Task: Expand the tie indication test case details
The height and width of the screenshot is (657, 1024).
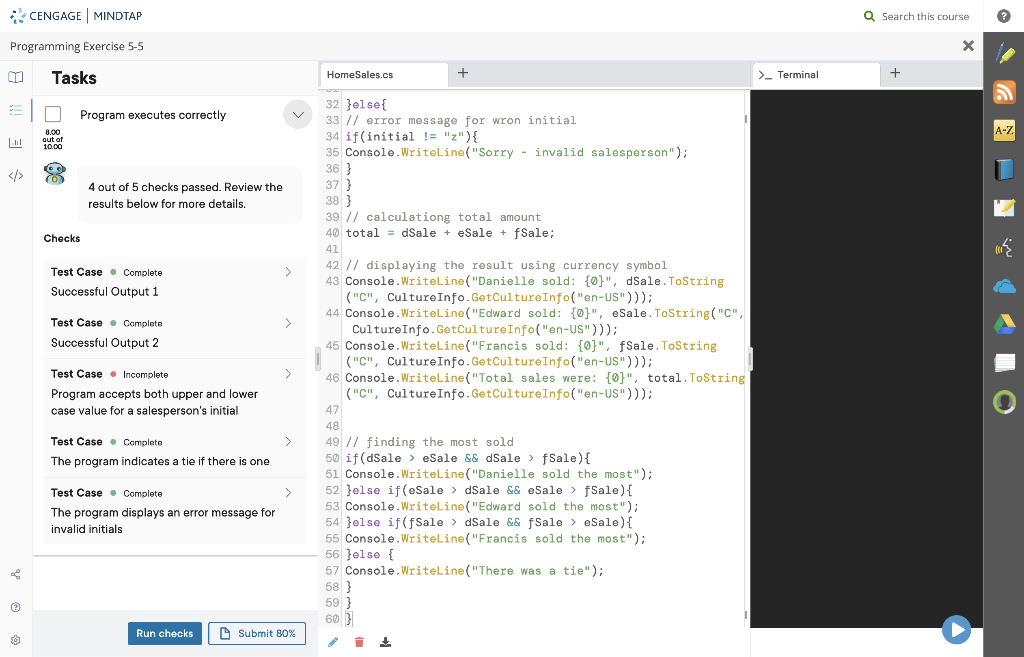Action: [288, 441]
